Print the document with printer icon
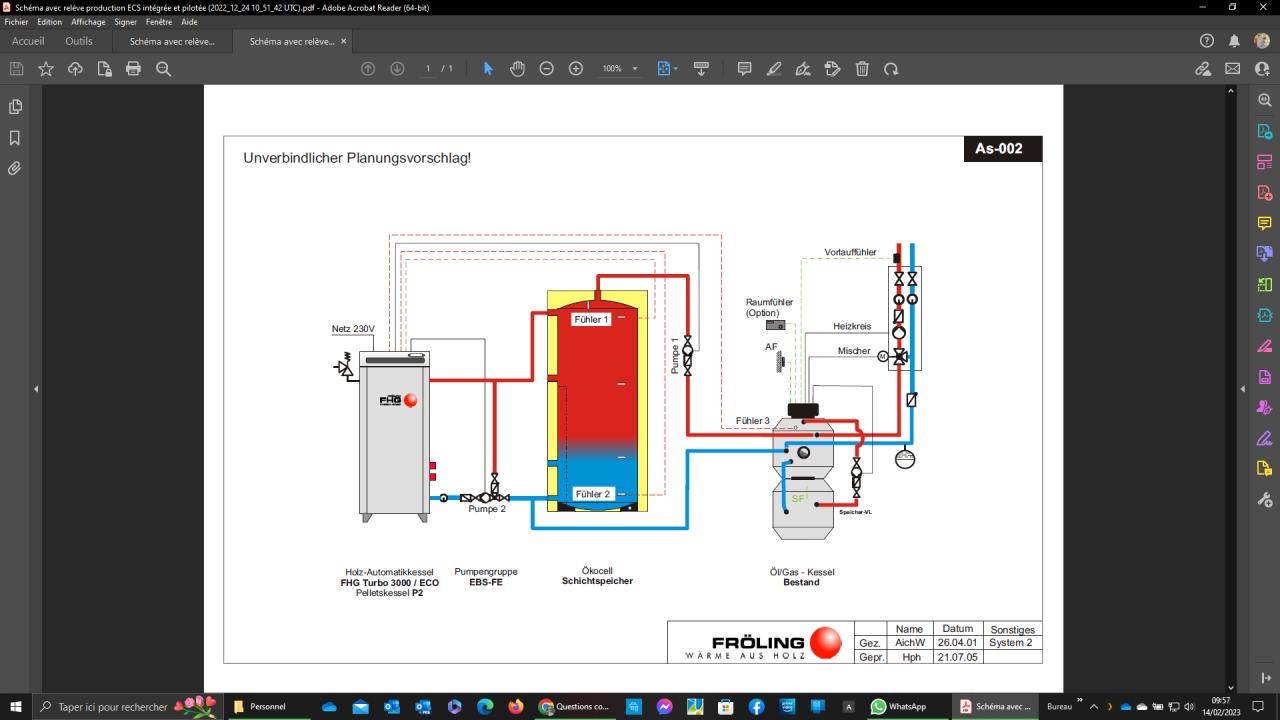1280x720 pixels. (133, 69)
